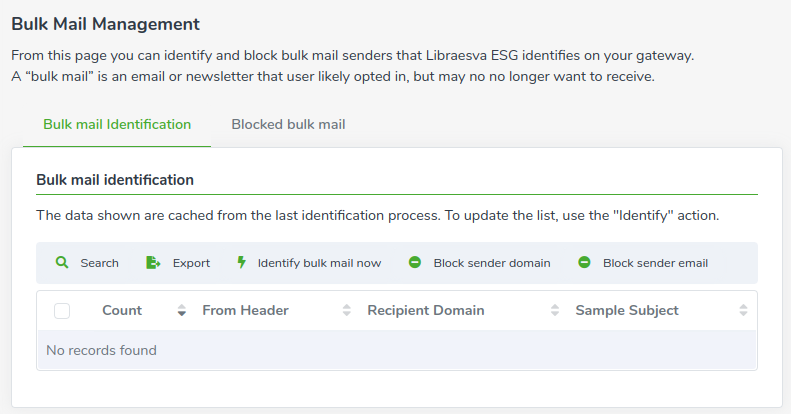
Task: Click the Sample Subject column header
Action: tap(627, 311)
